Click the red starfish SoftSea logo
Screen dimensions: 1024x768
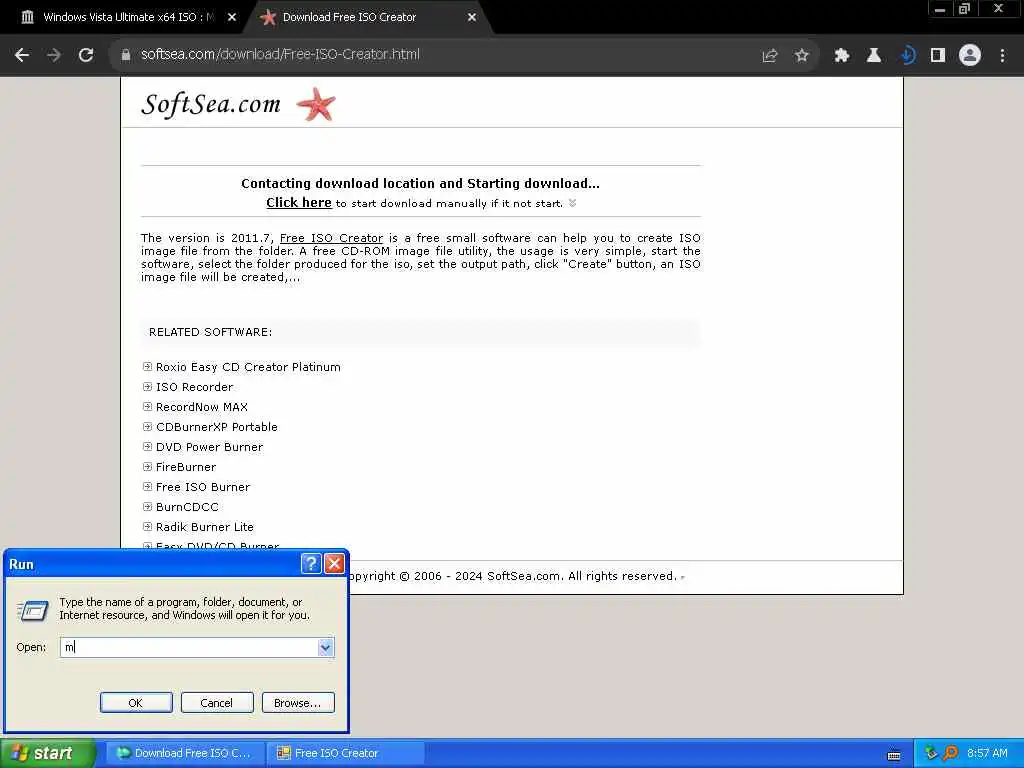[x=316, y=104]
